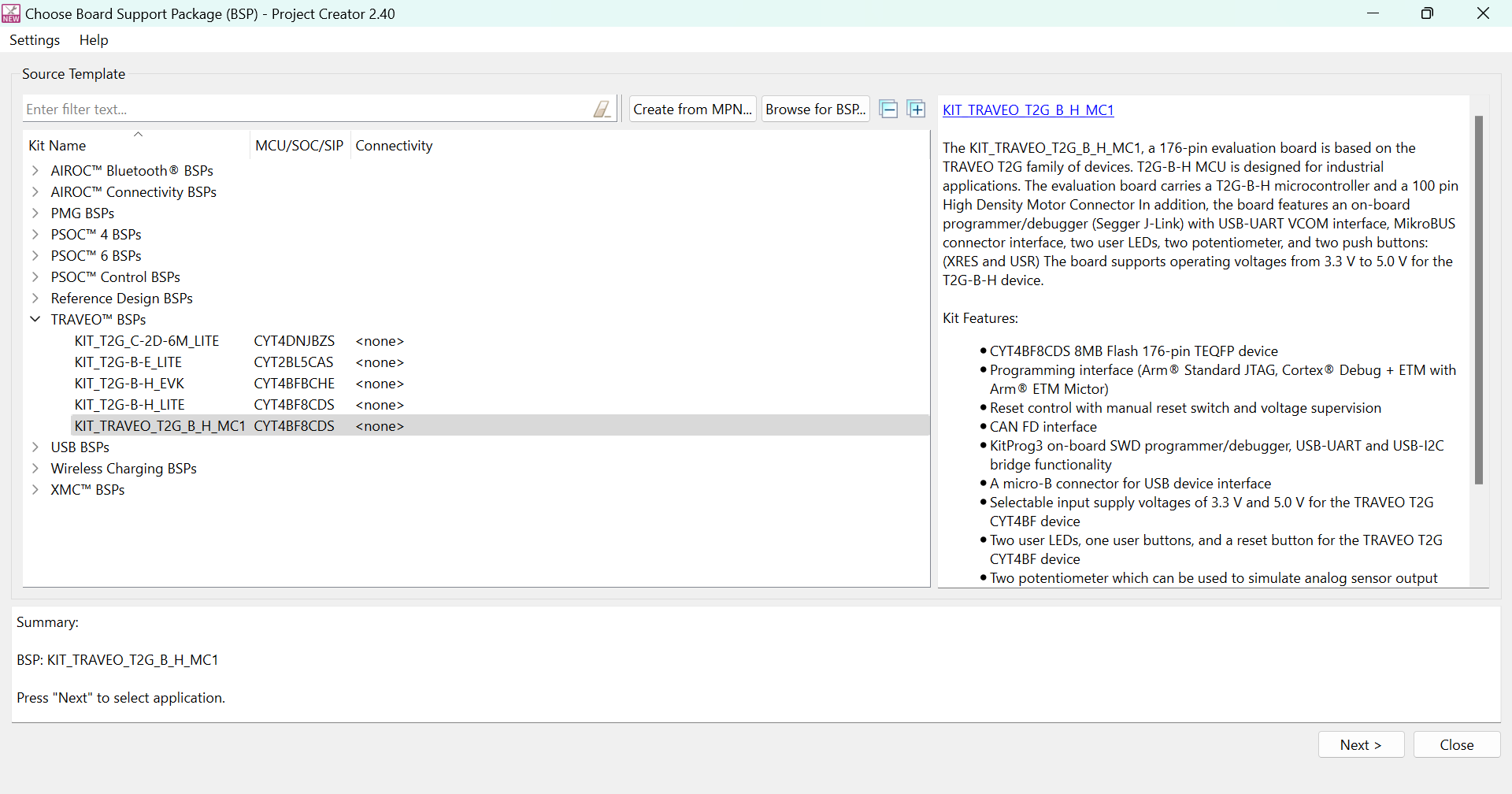Open the Help menu
The image size is (1512, 794).
click(x=94, y=40)
